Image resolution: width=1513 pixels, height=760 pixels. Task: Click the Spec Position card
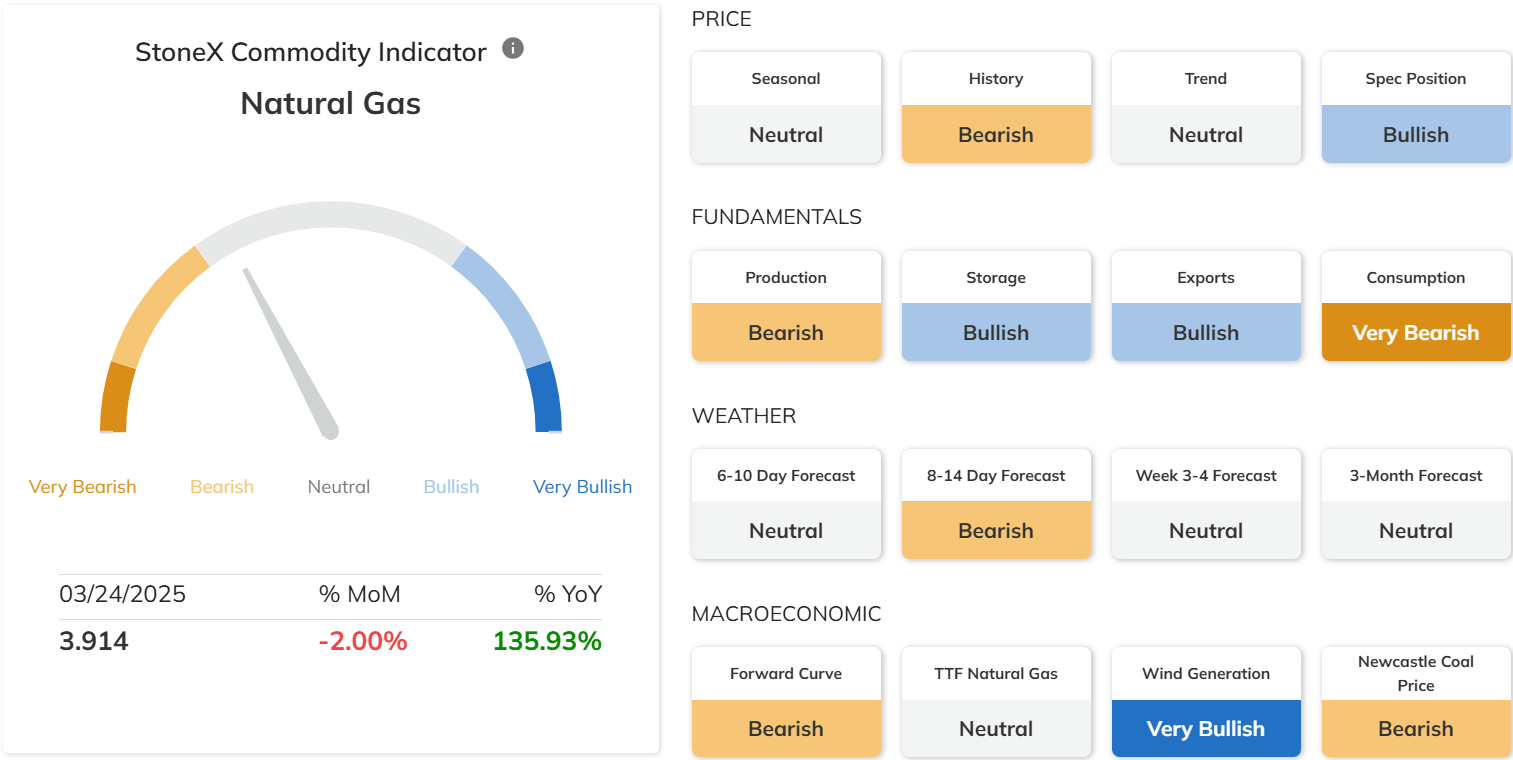click(1416, 107)
